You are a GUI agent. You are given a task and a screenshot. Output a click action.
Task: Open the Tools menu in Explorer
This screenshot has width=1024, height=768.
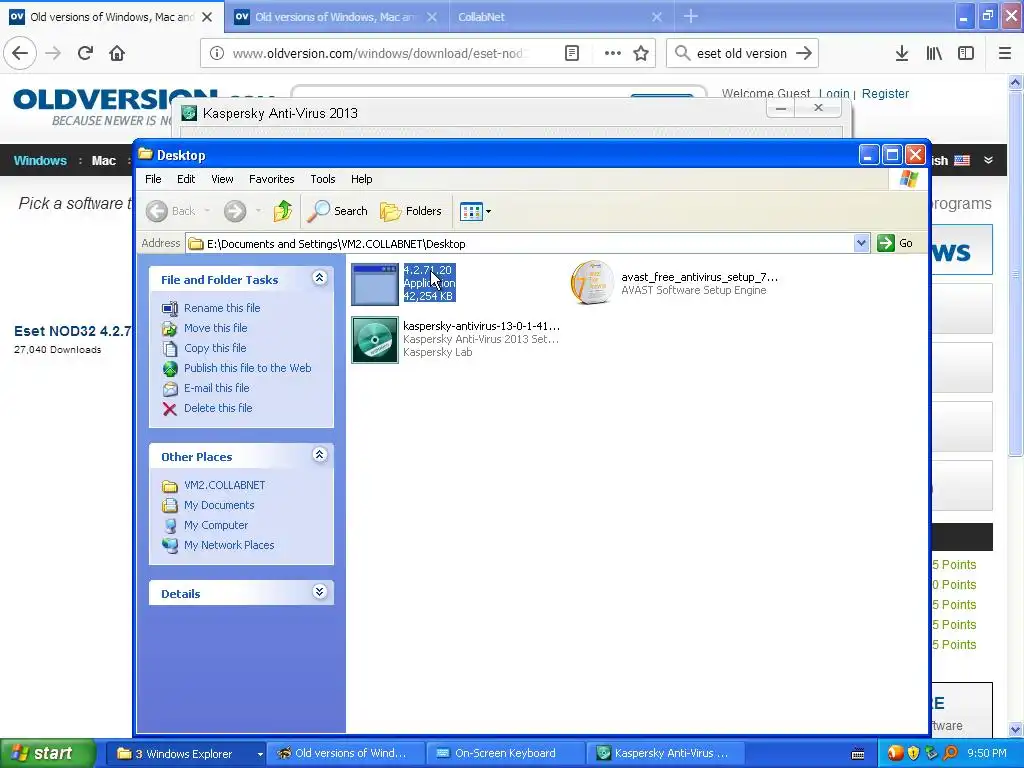point(323,179)
